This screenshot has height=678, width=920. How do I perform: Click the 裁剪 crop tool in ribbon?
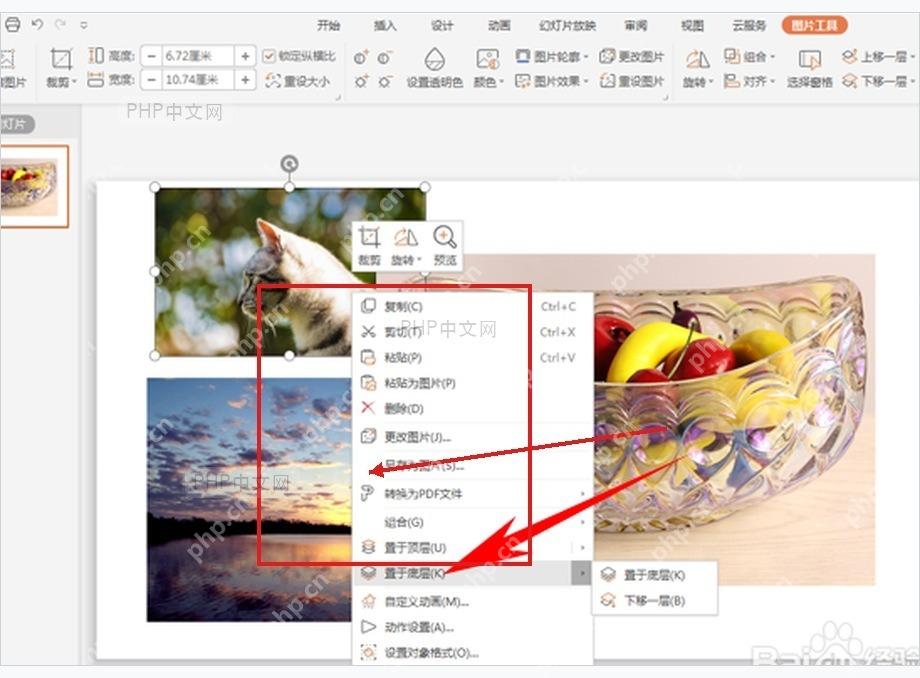(x=61, y=67)
